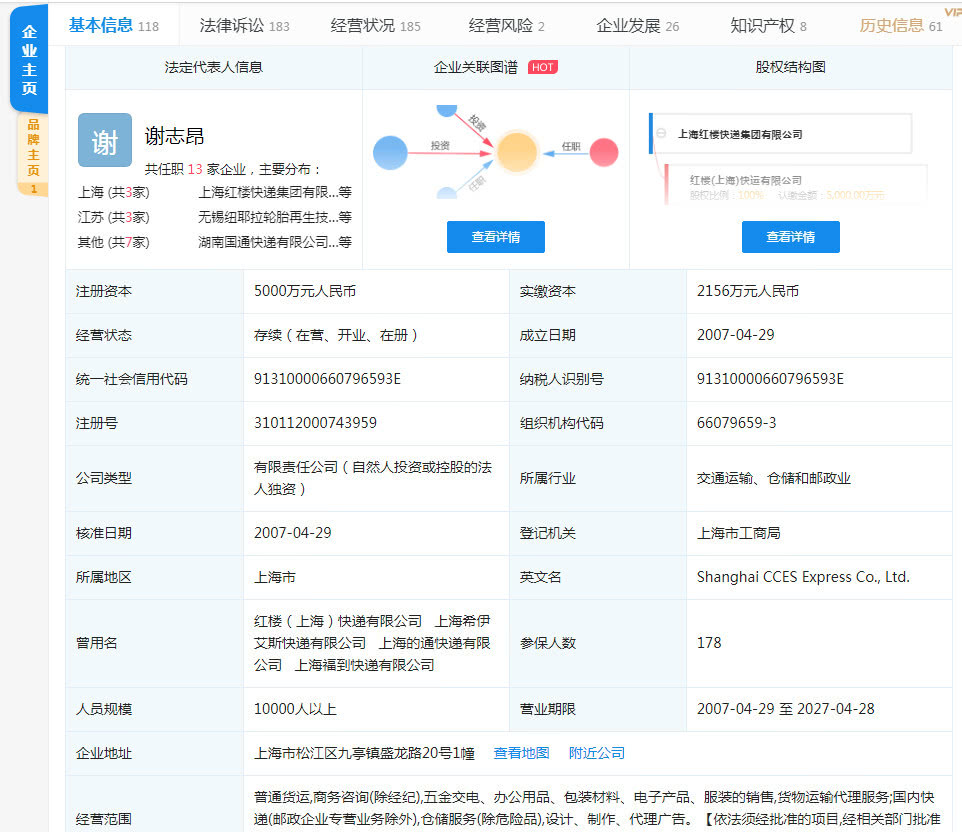Viewport: 962px width, 832px height.
Task: Open 湖南国通快递有限公司... company link
Action: coord(274,242)
